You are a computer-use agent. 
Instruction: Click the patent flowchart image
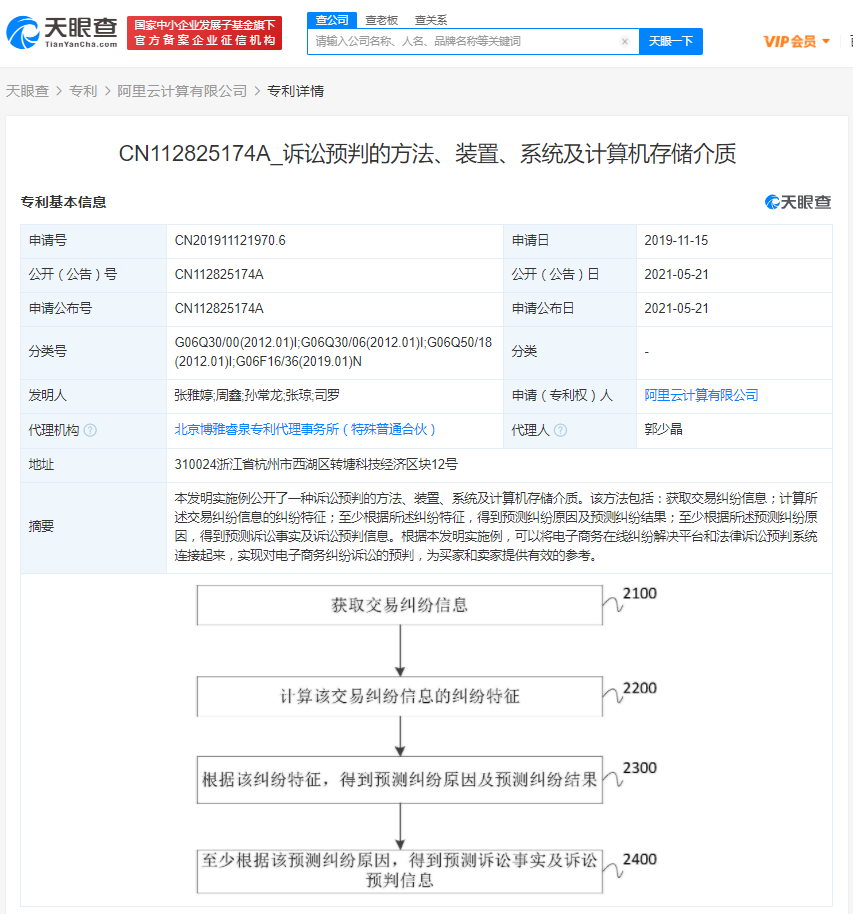point(426,740)
